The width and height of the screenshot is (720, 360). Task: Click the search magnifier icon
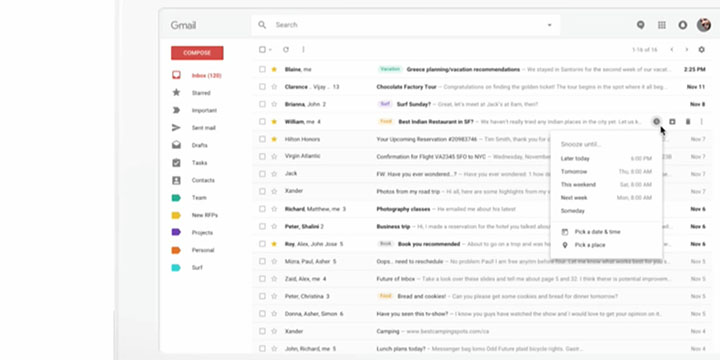coord(262,25)
